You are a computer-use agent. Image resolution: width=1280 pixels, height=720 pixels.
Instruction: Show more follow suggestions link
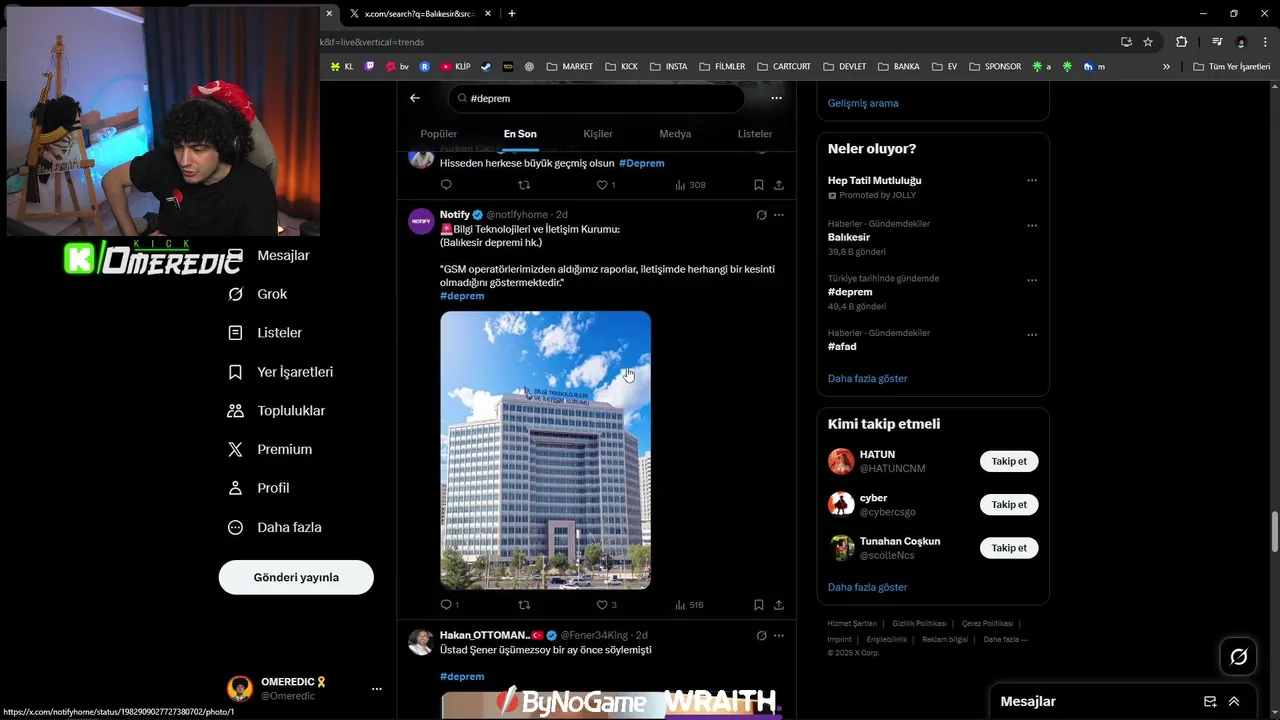pyautogui.click(x=868, y=587)
